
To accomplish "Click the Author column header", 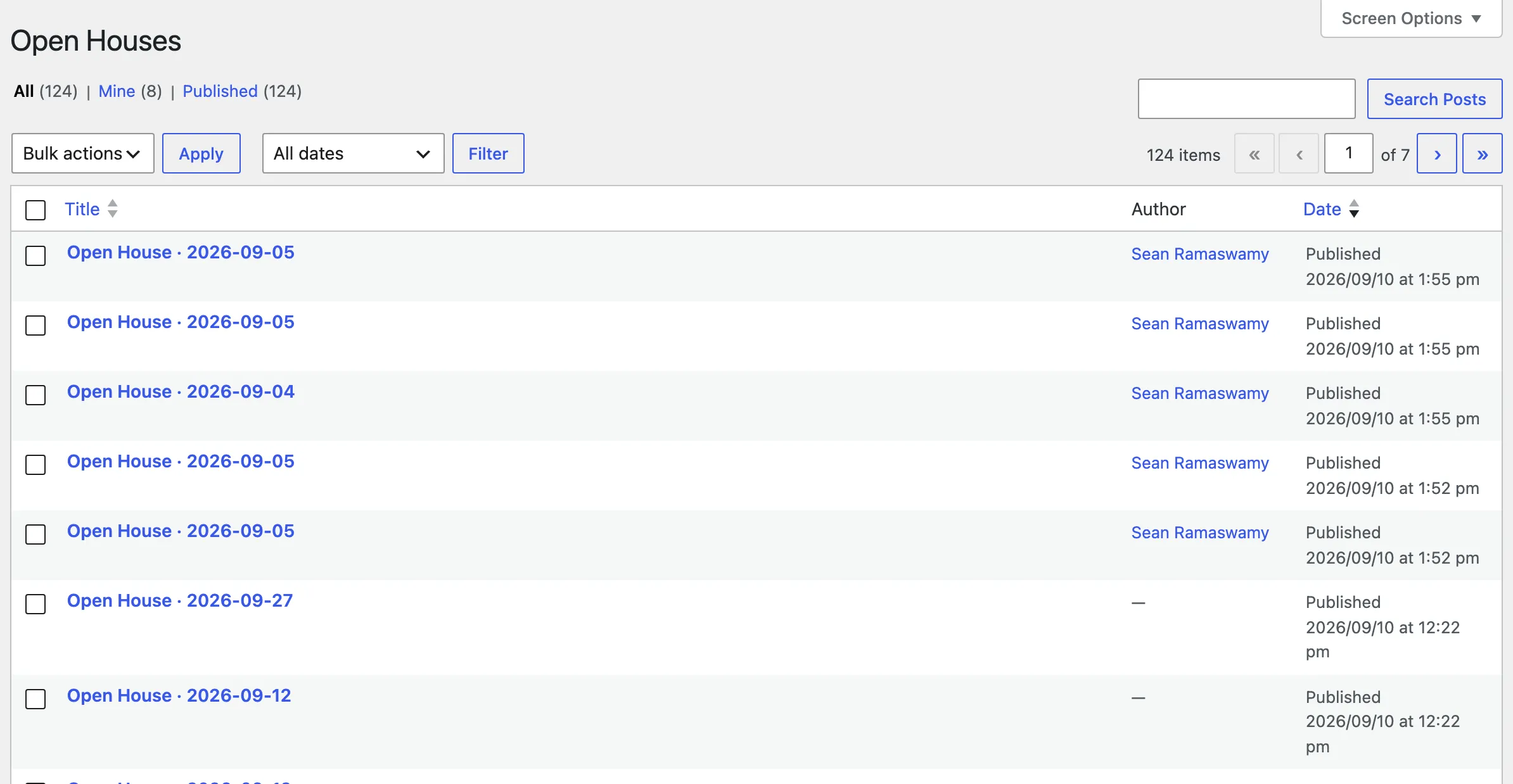I will 1158,209.
